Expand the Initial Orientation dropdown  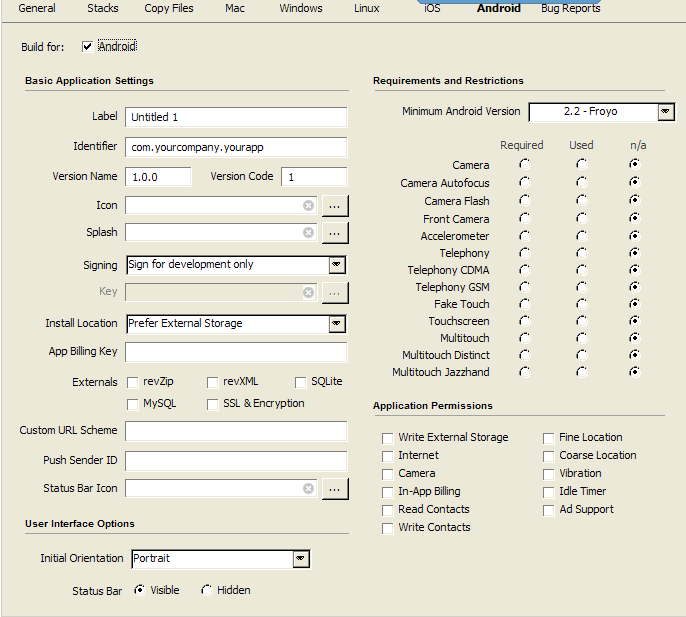click(301, 559)
